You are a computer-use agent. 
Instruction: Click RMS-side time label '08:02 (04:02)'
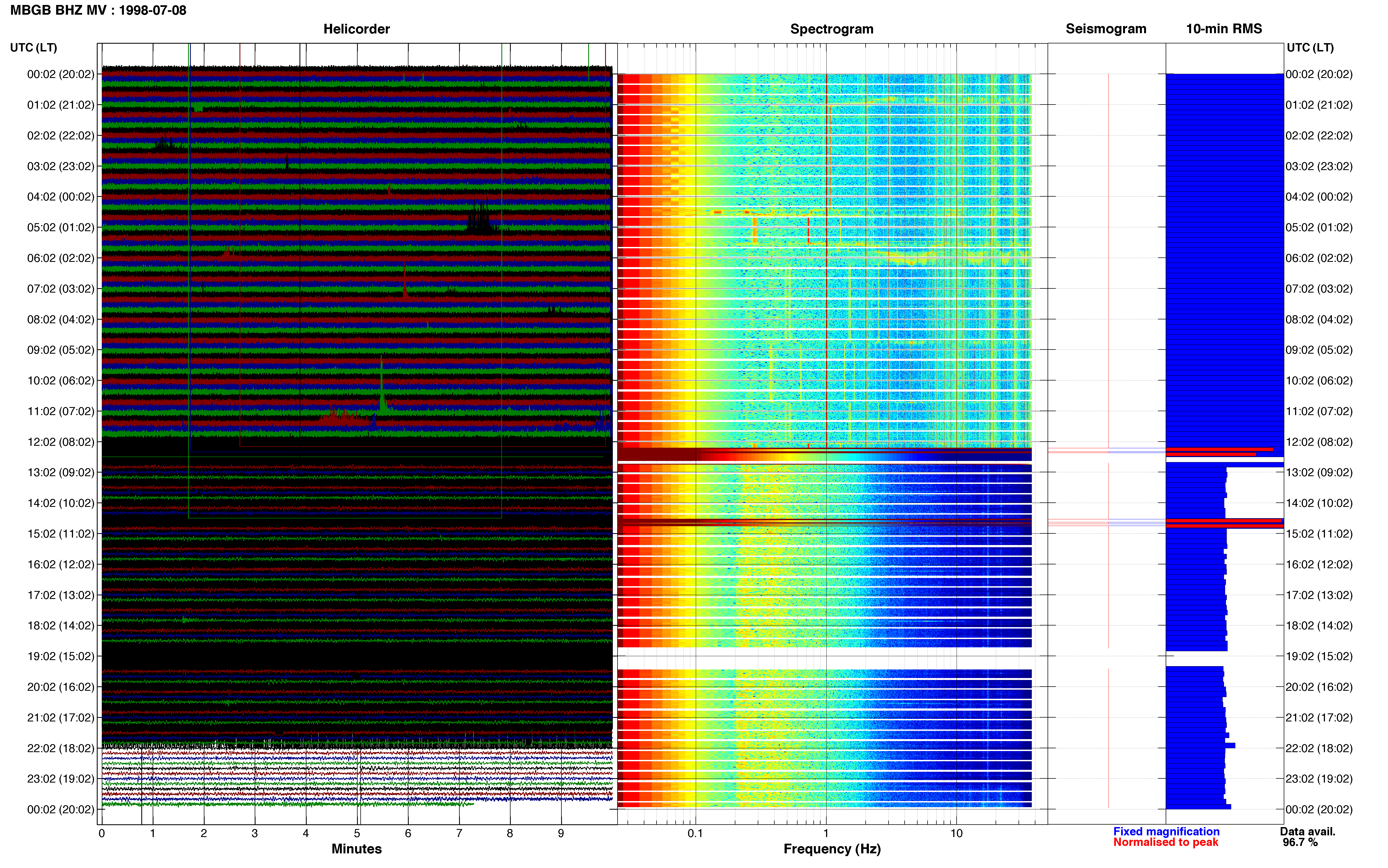coord(1319,319)
